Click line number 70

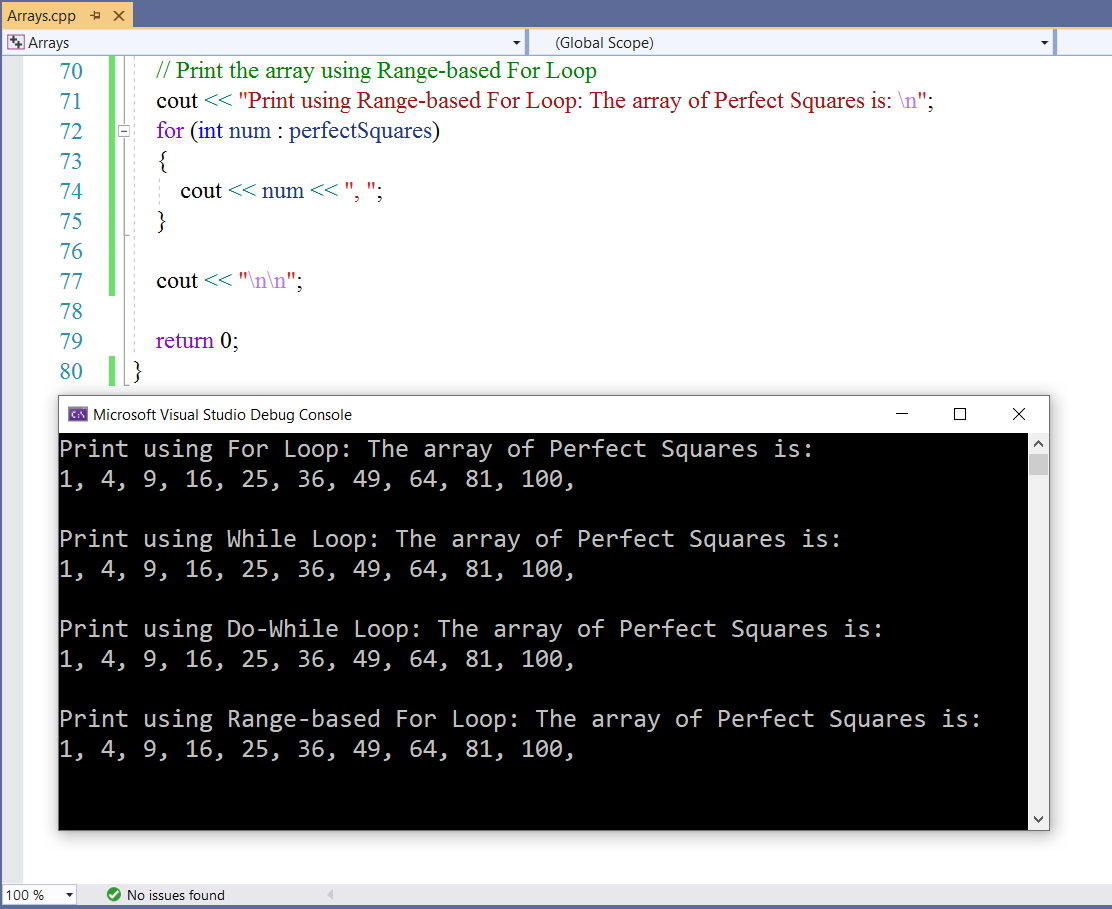coord(71,71)
